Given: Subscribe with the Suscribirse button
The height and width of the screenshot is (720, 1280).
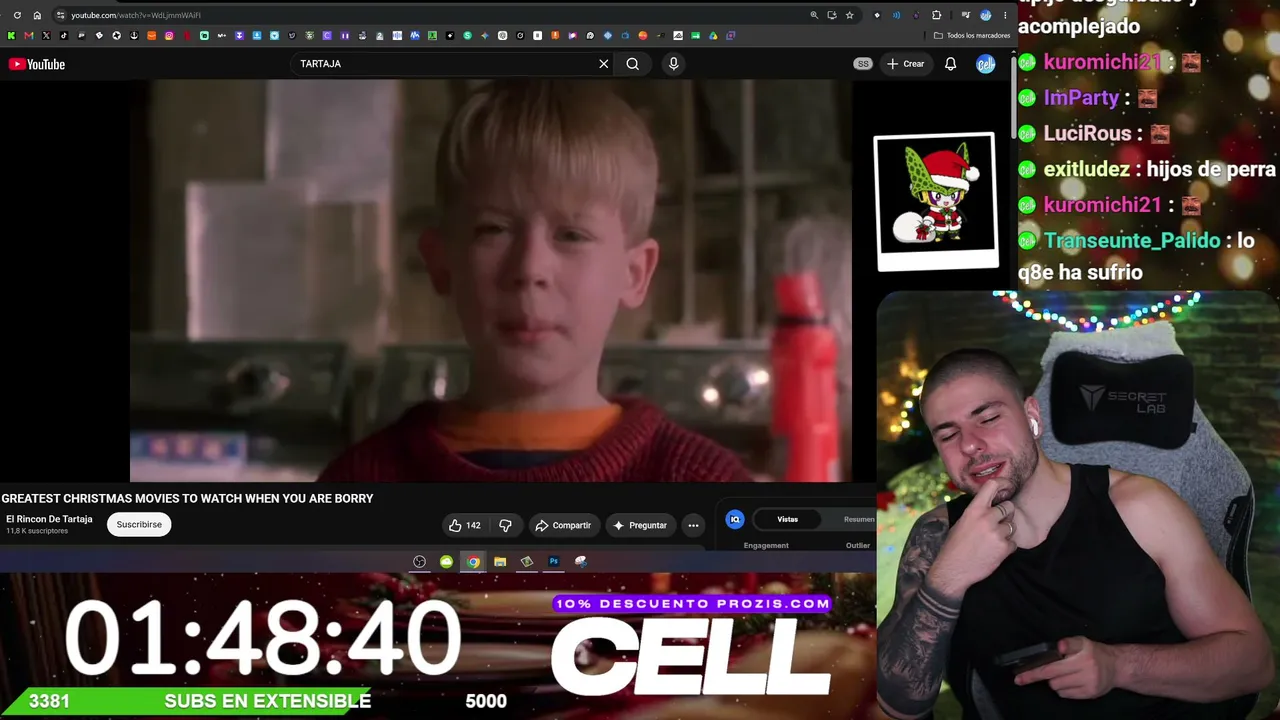Looking at the screenshot, I should [139, 524].
